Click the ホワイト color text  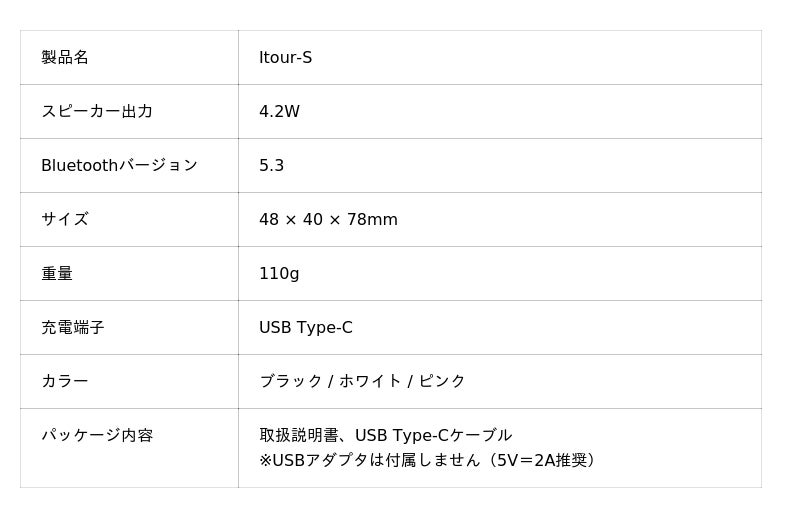click(369, 382)
